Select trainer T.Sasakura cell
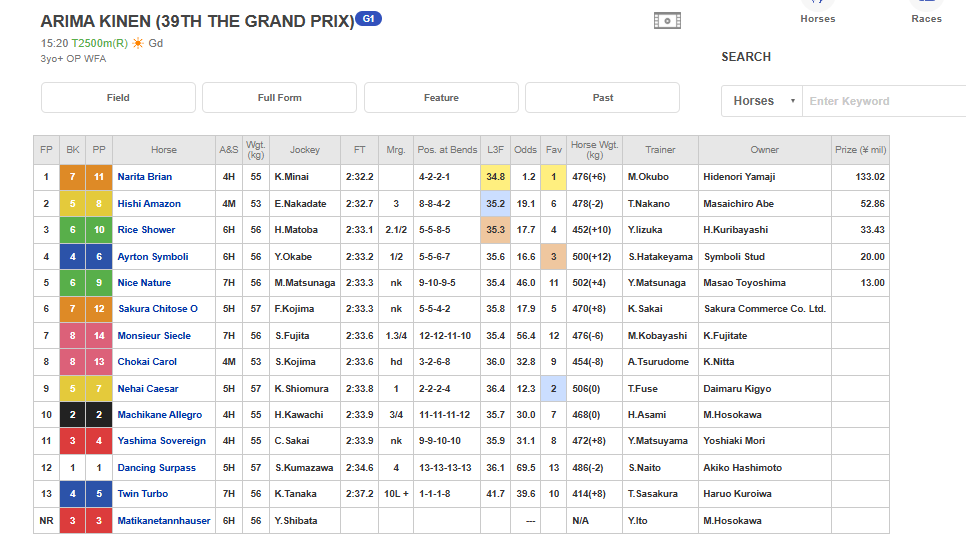This screenshot has height=537, width=966. point(660,494)
